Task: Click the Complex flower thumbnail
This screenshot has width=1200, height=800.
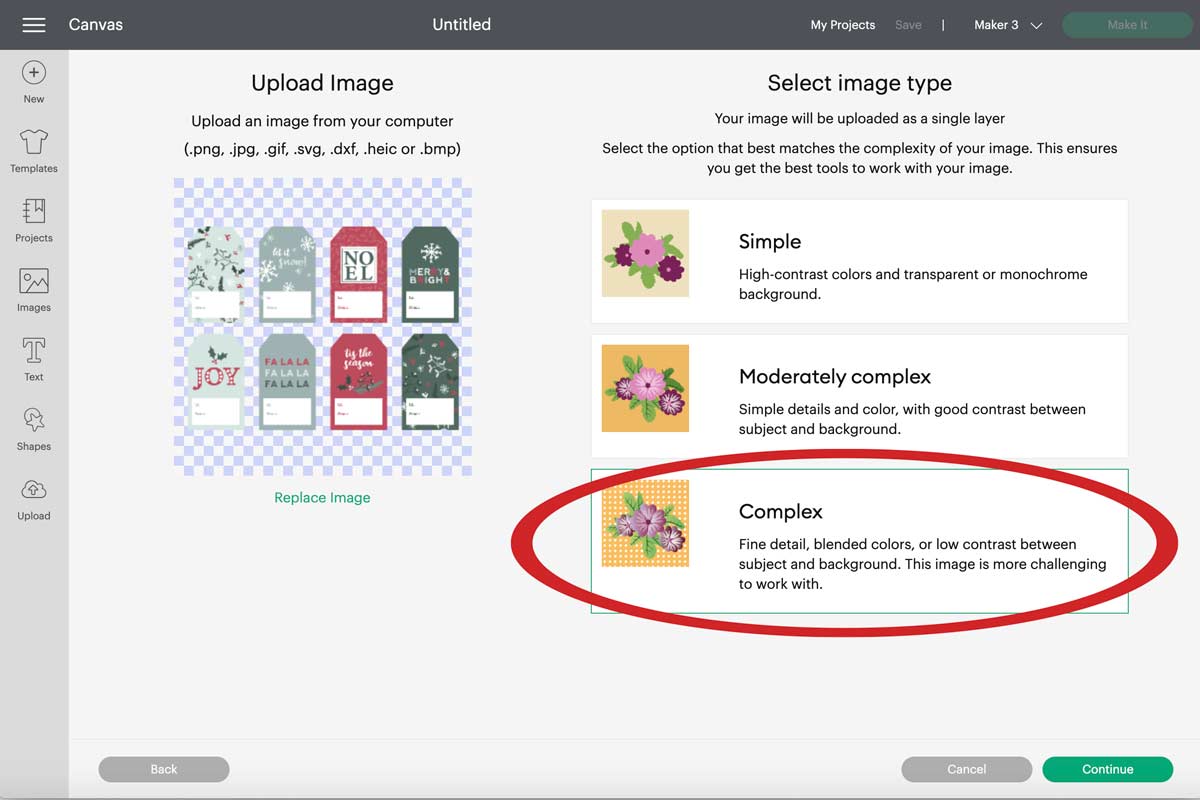Action: [x=645, y=523]
